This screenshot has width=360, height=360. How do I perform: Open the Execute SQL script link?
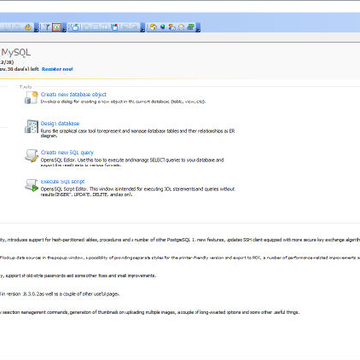[63, 181]
